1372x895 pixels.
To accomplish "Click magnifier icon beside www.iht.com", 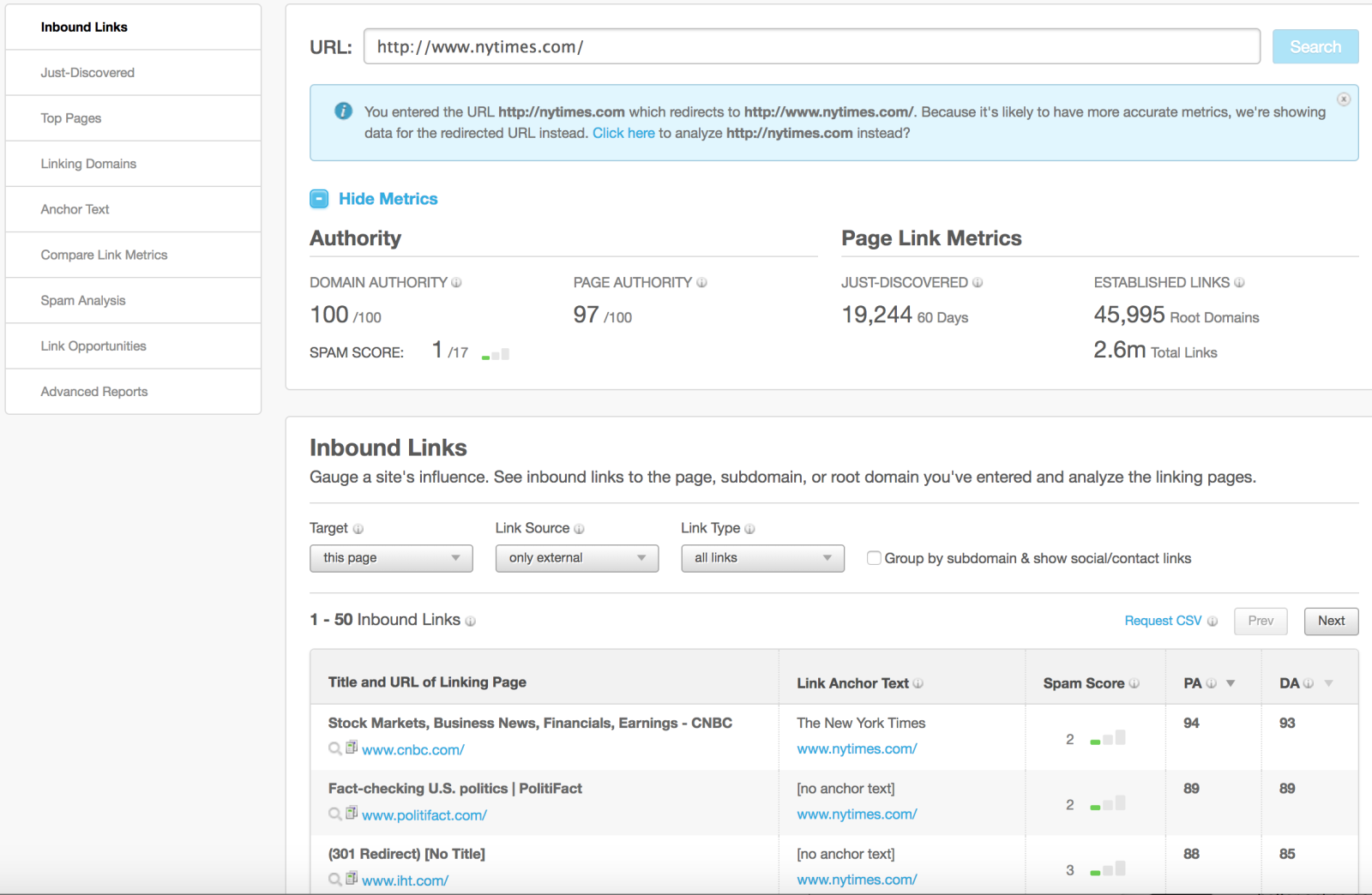I will (335, 879).
